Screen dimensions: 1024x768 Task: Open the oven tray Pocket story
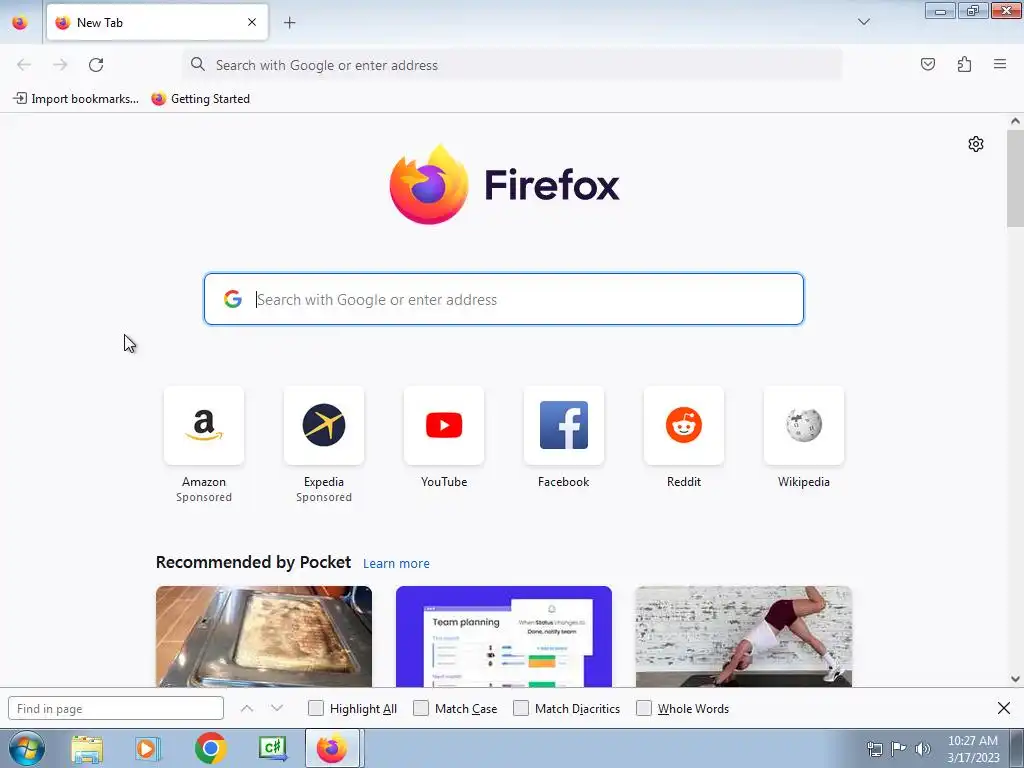pyautogui.click(x=264, y=637)
